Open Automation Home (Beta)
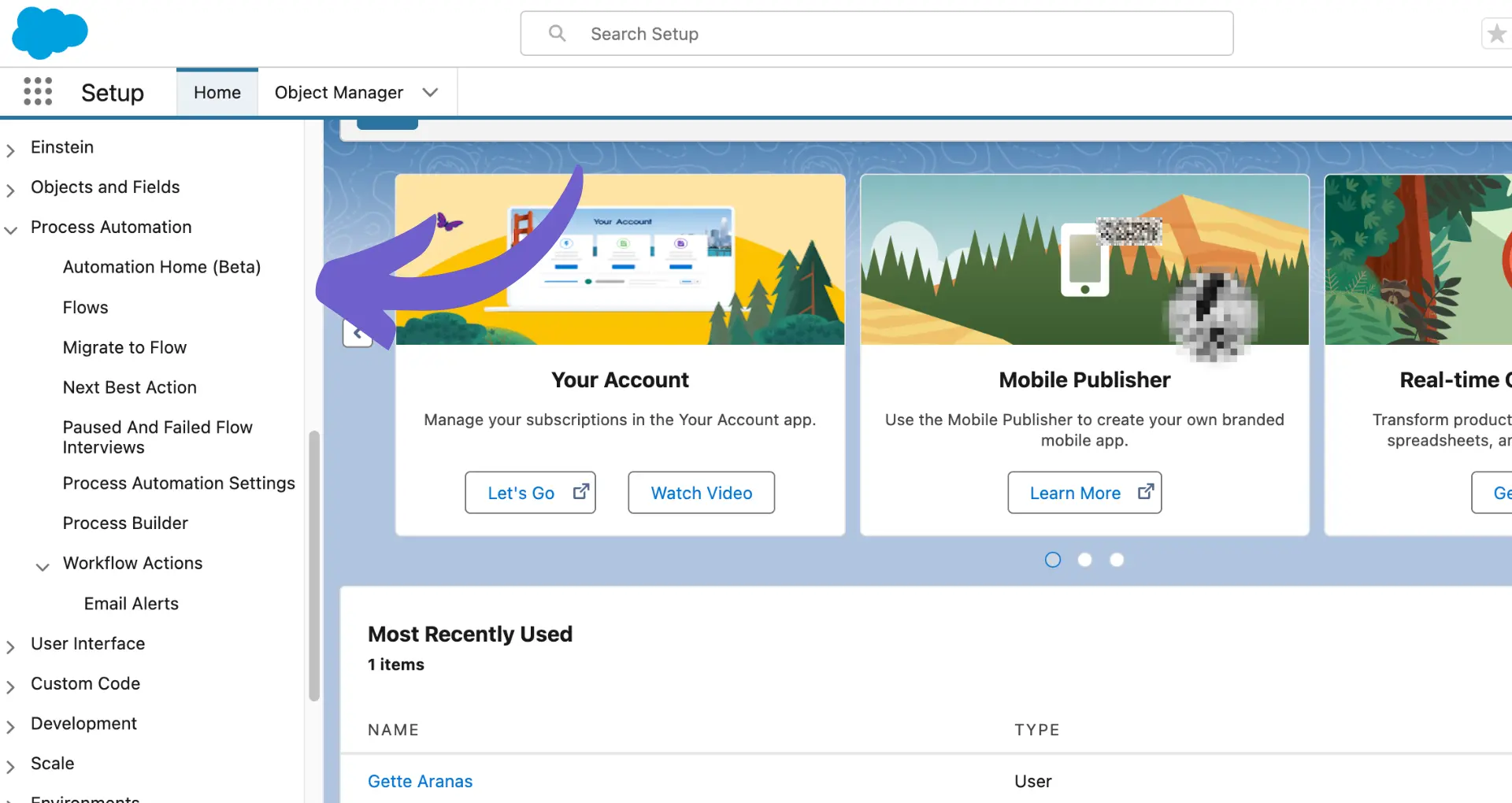1512x803 pixels. (161, 267)
